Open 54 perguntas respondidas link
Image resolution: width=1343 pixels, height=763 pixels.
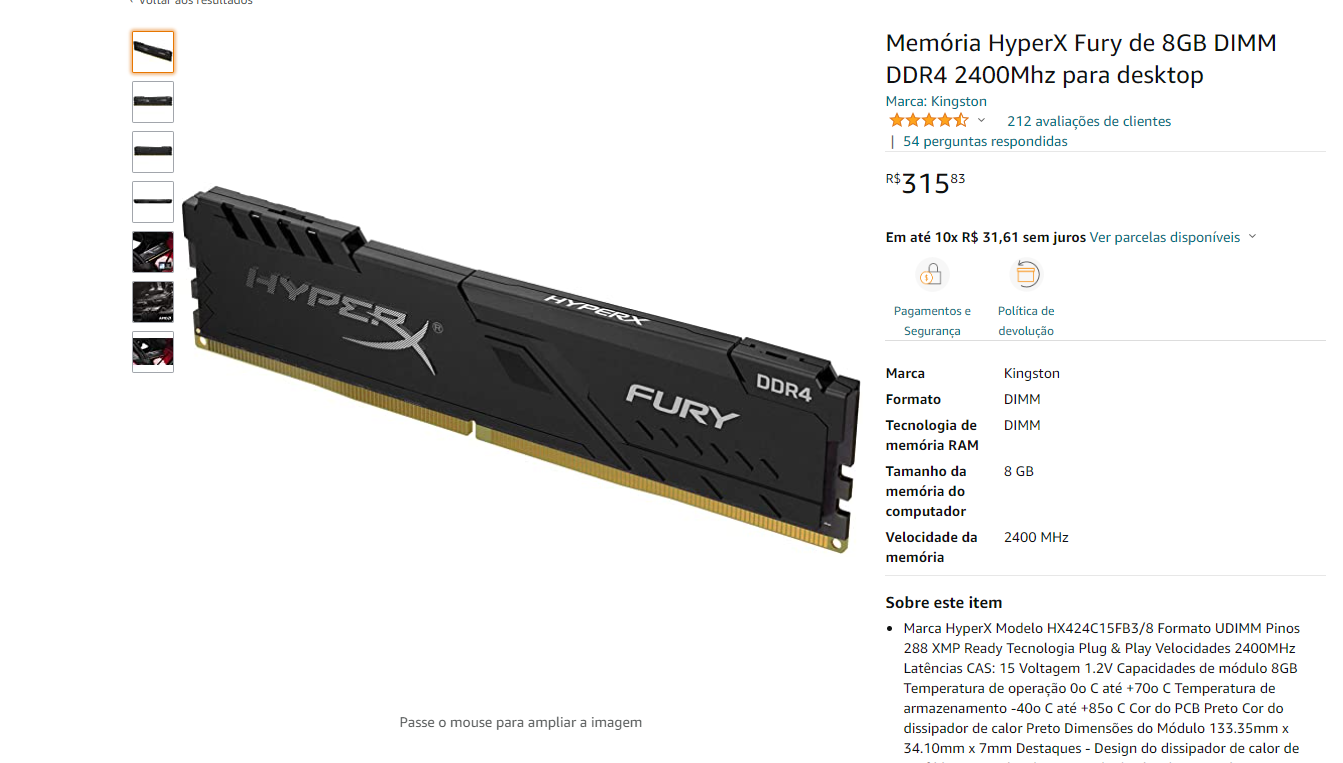[985, 141]
